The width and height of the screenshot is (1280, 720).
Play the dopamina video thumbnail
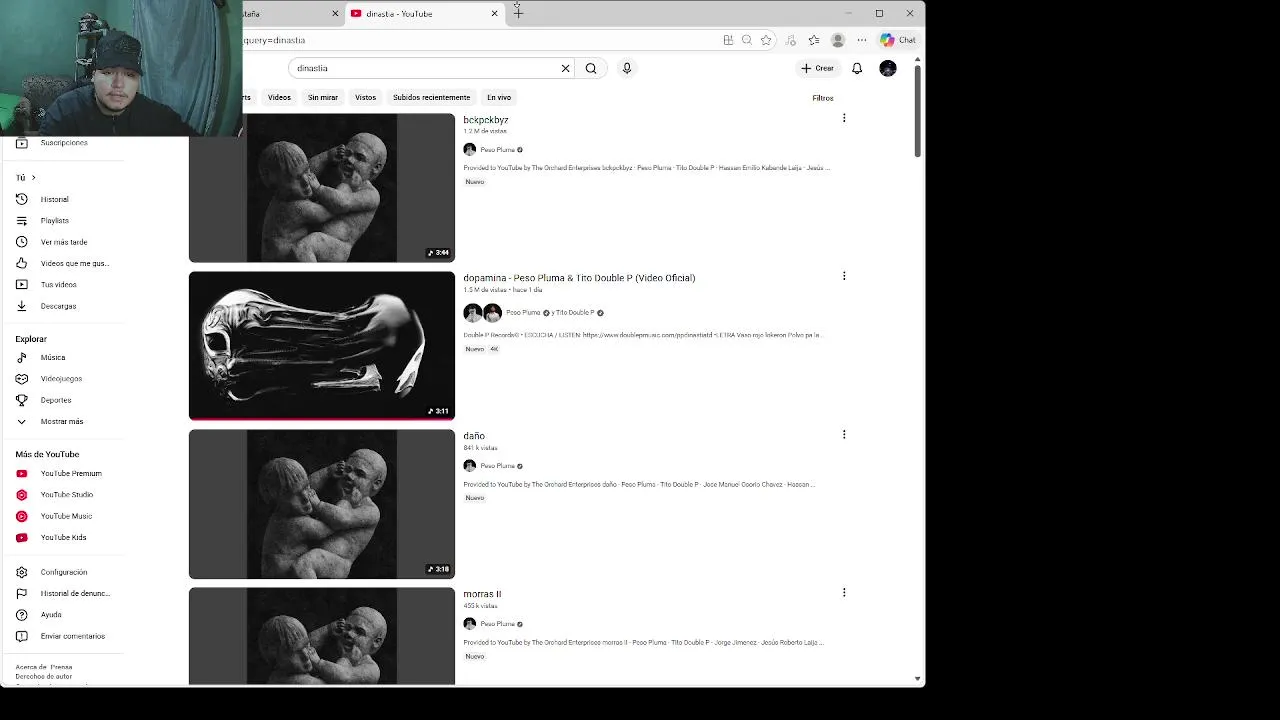tap(322, 346)
